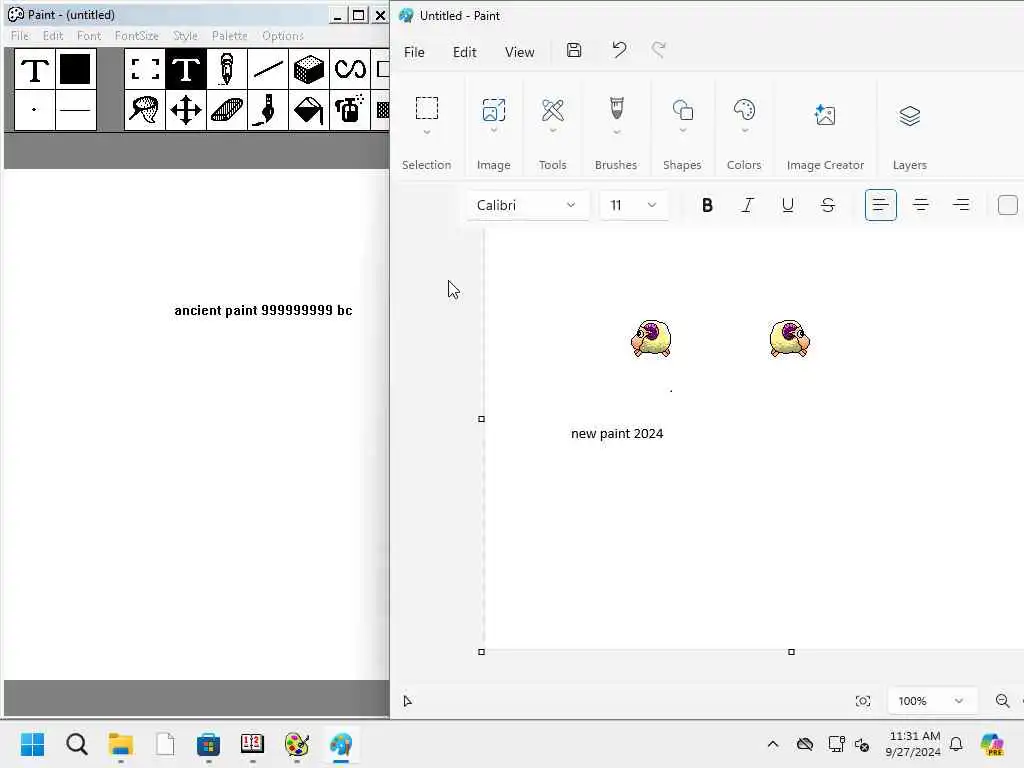Open the Windows Start menu
Screen dimensions: 1024x768
tap(33, 744)
